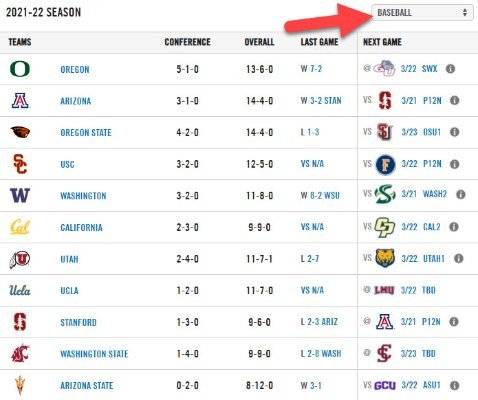Open the UCLA team name link

(x=69, y=291)
